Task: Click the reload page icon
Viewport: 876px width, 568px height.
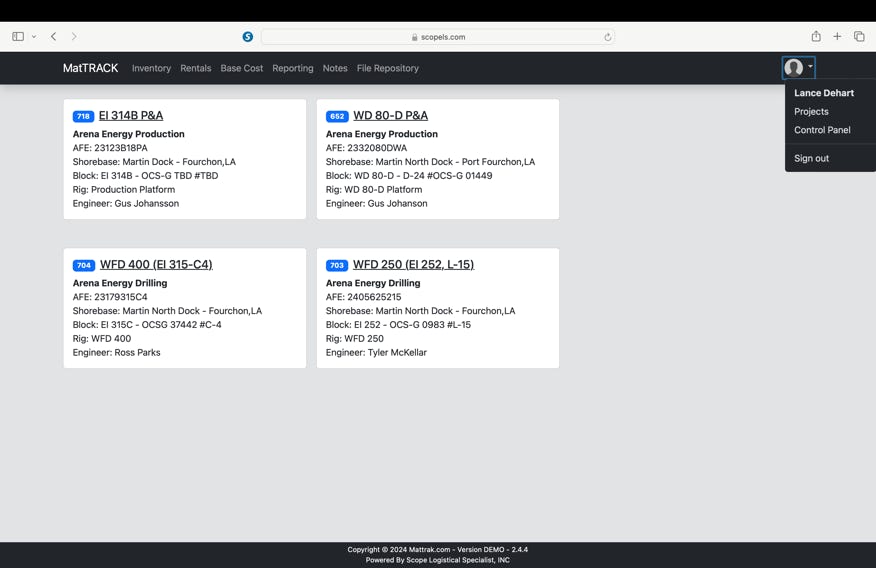Action: [607, 37]
